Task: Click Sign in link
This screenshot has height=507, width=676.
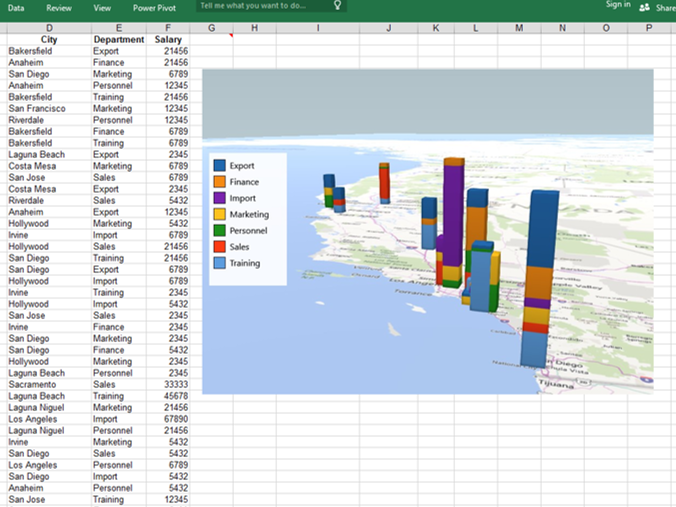Action: coord(617,5)
